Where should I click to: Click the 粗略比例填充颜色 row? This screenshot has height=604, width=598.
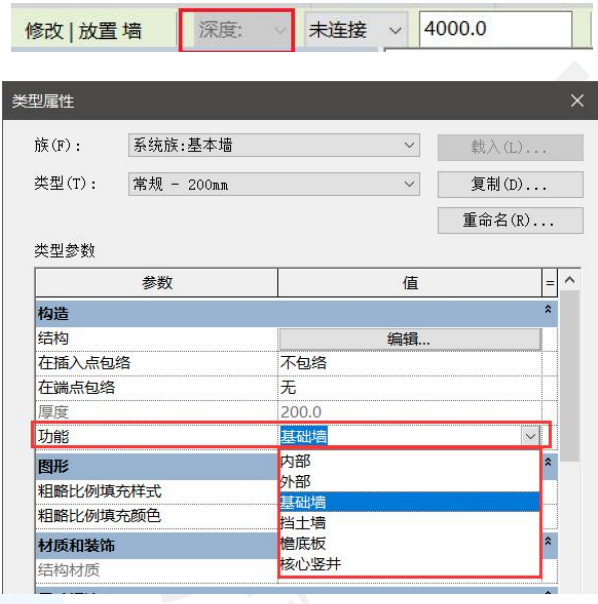156,516
